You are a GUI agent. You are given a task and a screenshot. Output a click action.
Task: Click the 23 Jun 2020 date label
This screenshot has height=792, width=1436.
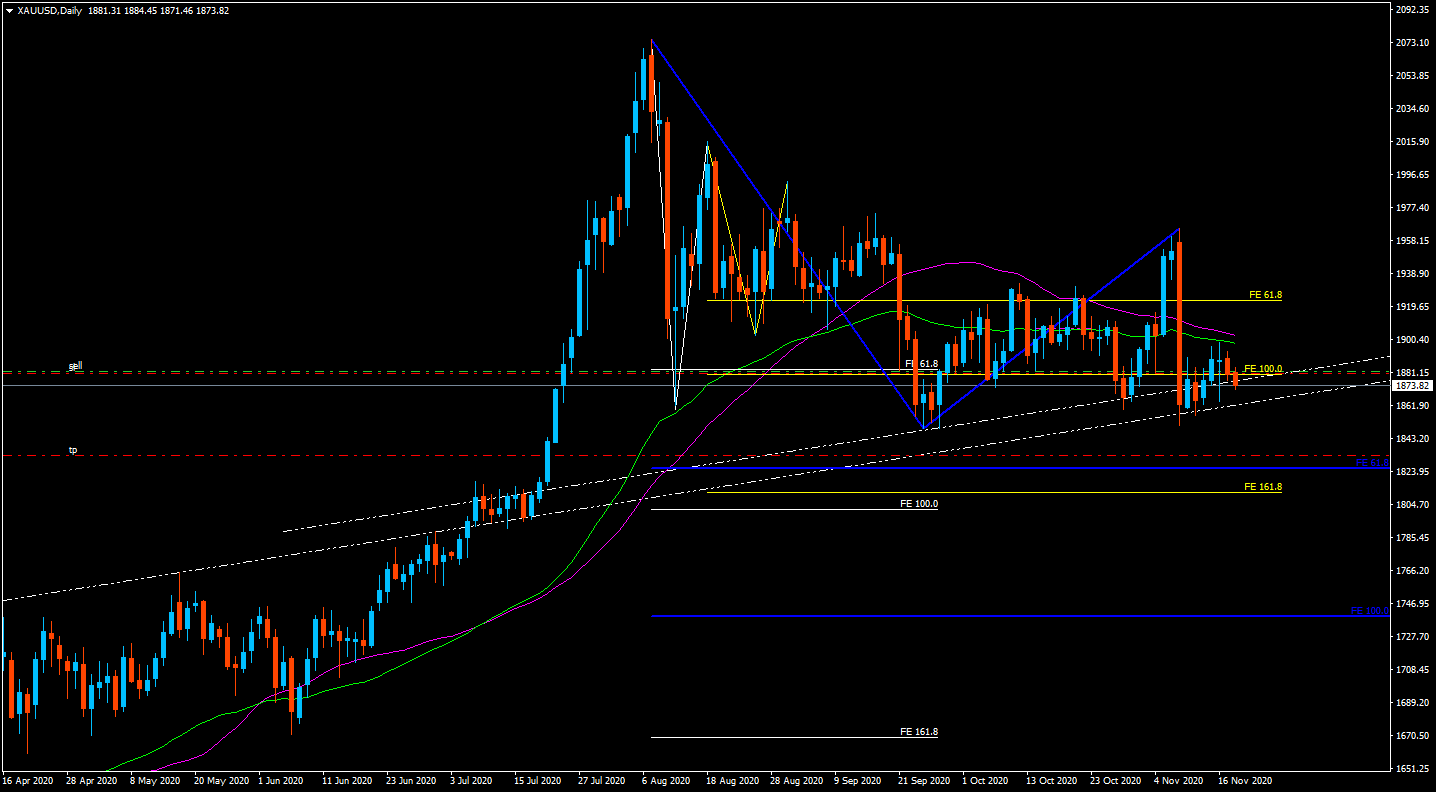click(412, 779)
